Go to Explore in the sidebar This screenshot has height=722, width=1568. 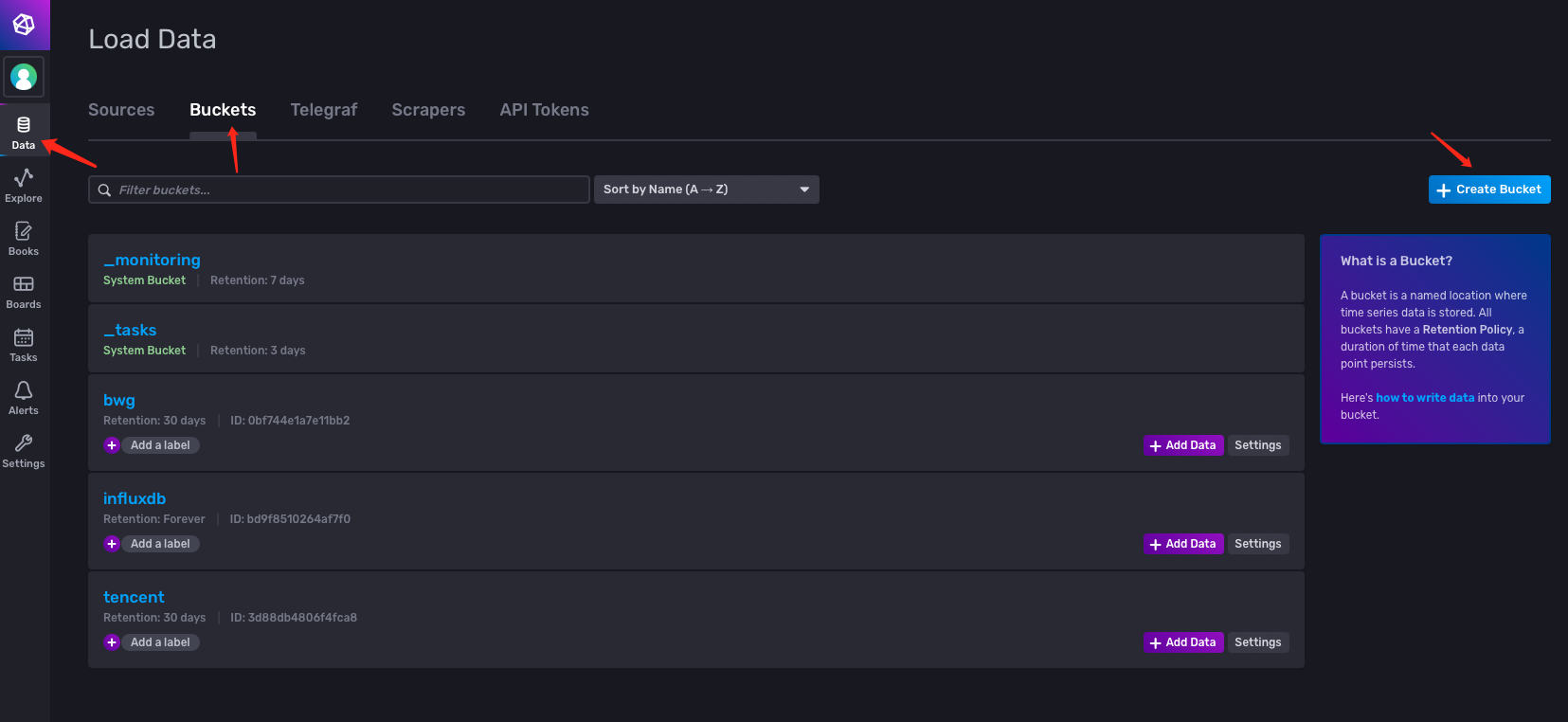(24, 186)
